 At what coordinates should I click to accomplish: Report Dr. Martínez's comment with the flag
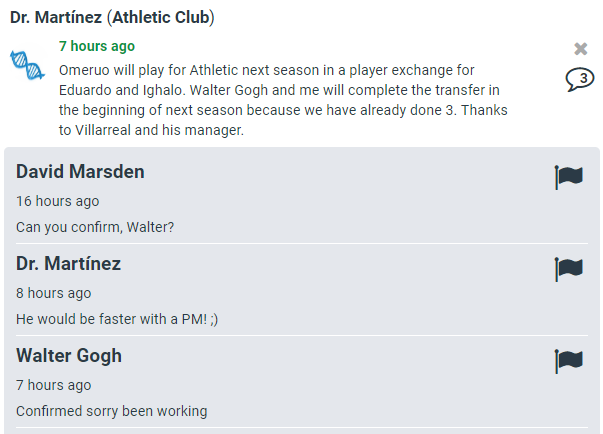point(569,269)
